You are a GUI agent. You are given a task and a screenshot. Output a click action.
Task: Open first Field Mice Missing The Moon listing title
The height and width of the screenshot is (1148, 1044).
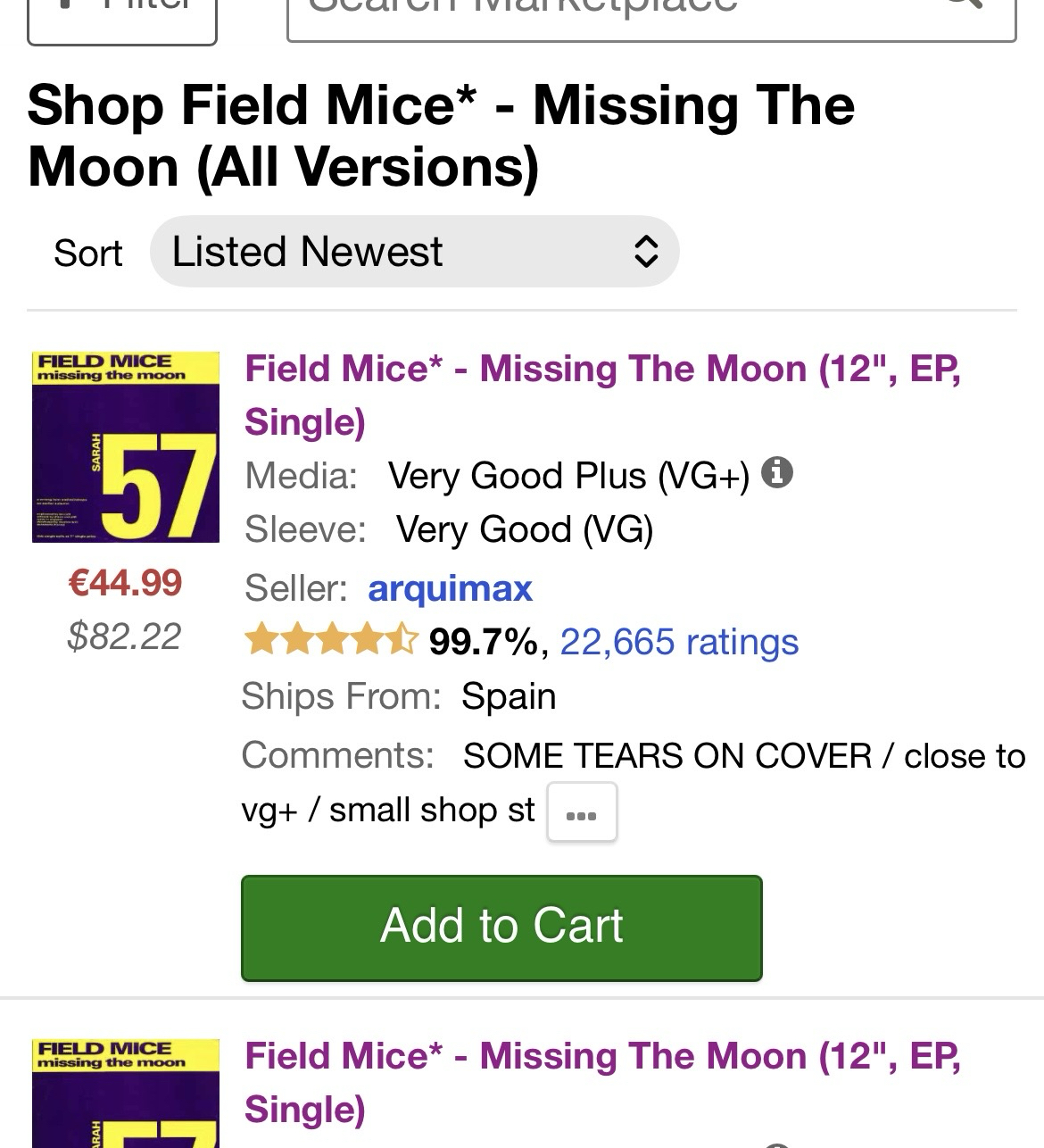pyautogui.click(x=602, y=395)
